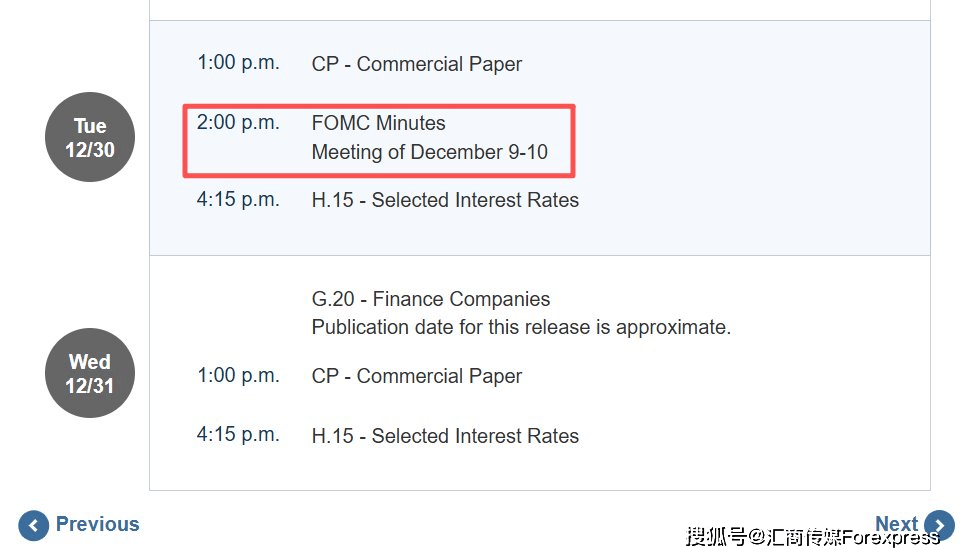Click the 4:15 p.m. time on Tuesday
This screenshot has width=960, height=558.
click(238, 199)
